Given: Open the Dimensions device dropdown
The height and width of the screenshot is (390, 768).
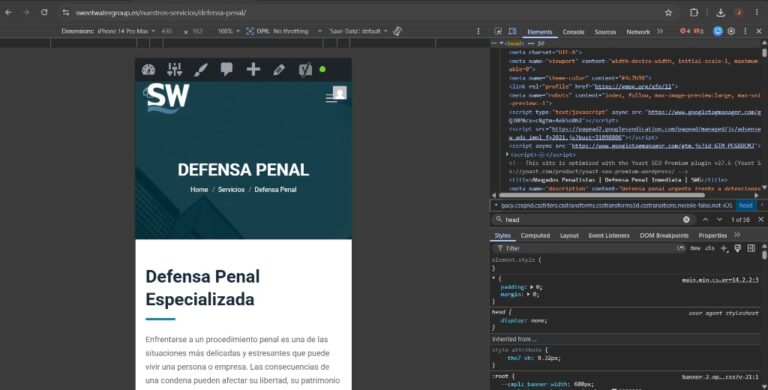Looking at the screenshot, I should click(x=108, y=31).
